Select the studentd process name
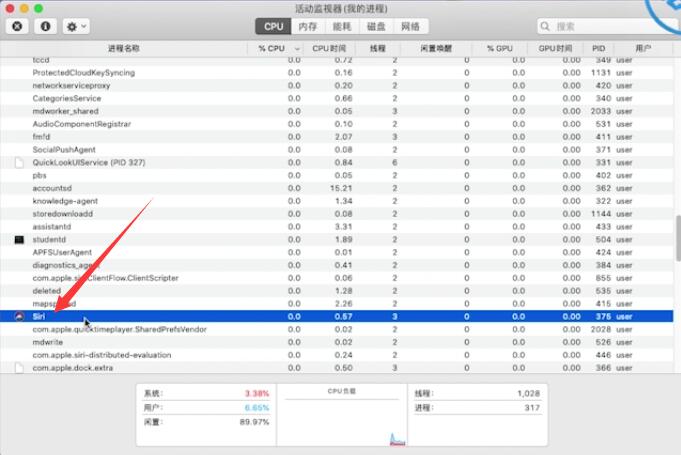 49,240
